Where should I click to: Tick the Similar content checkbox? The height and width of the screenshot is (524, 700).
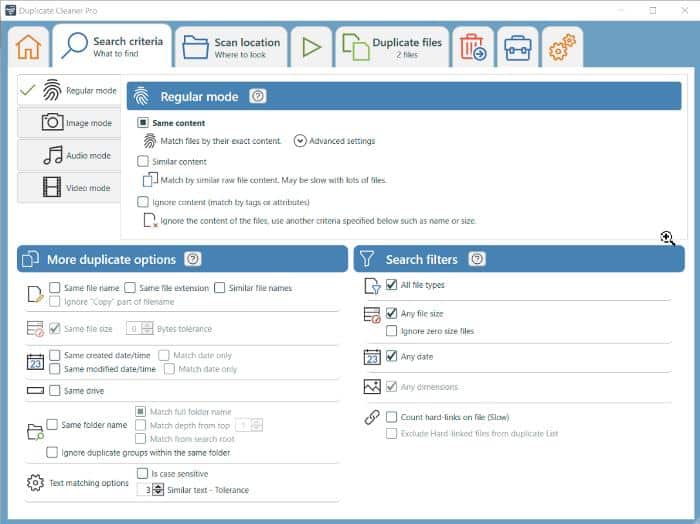coord(143,161)
